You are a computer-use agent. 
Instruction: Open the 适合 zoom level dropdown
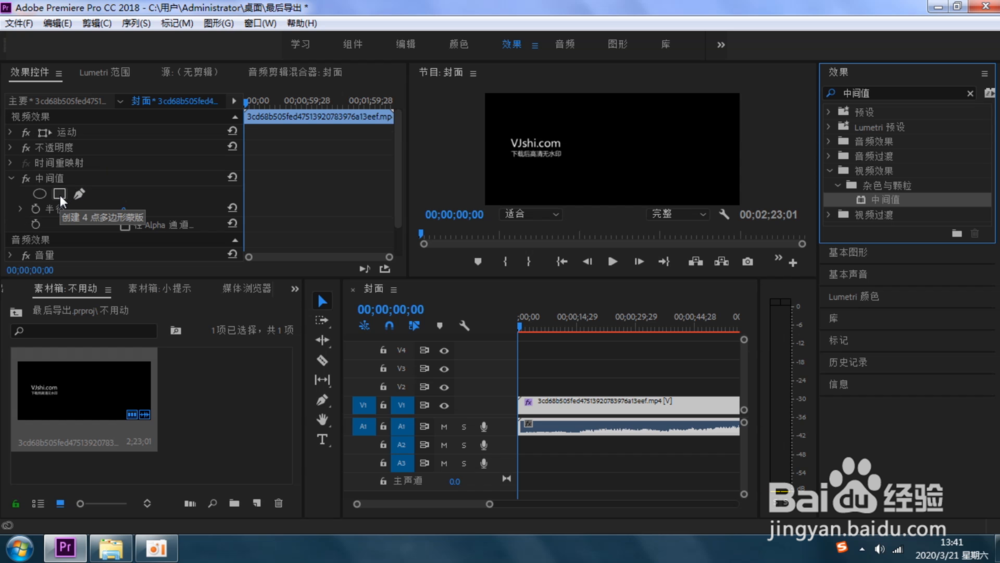pyautogui.click(x=531, y=214)
